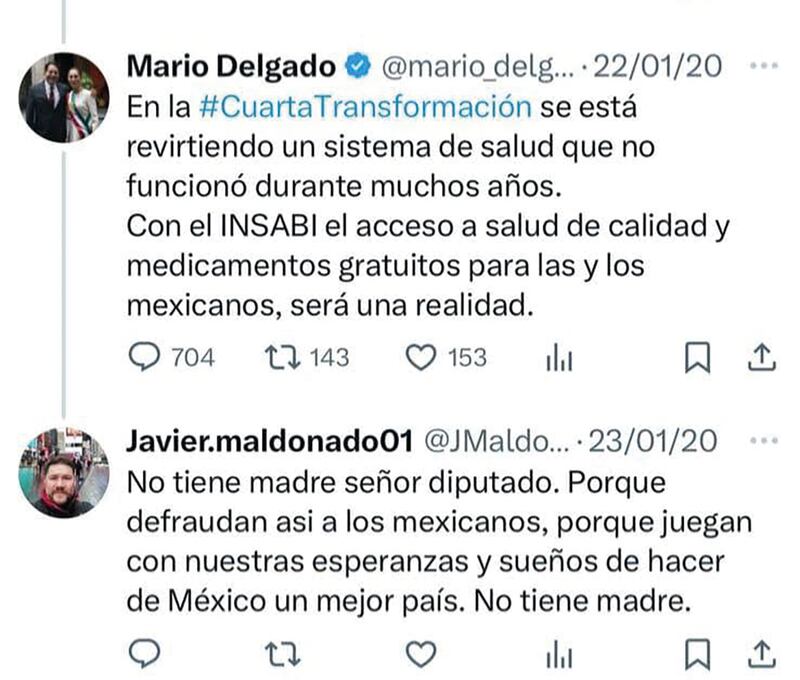Share Javier.maldonado01's reply

762,654
